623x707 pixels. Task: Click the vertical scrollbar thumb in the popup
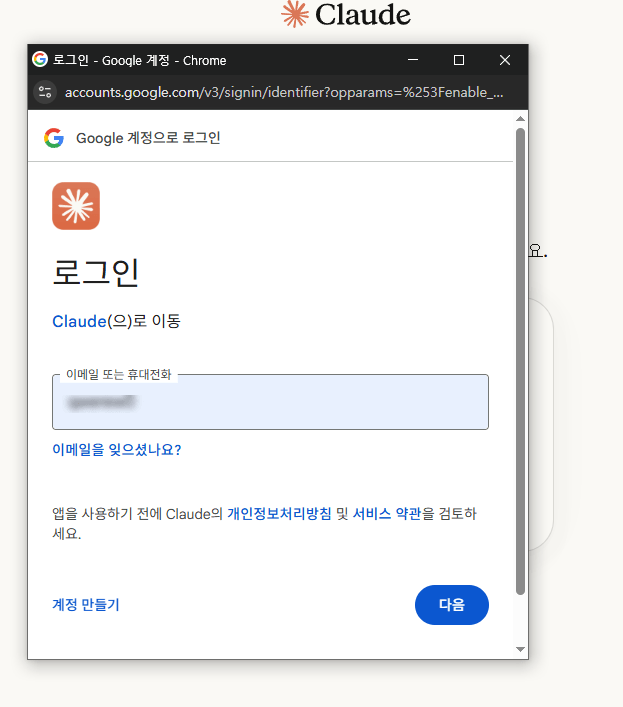(520, 360)
